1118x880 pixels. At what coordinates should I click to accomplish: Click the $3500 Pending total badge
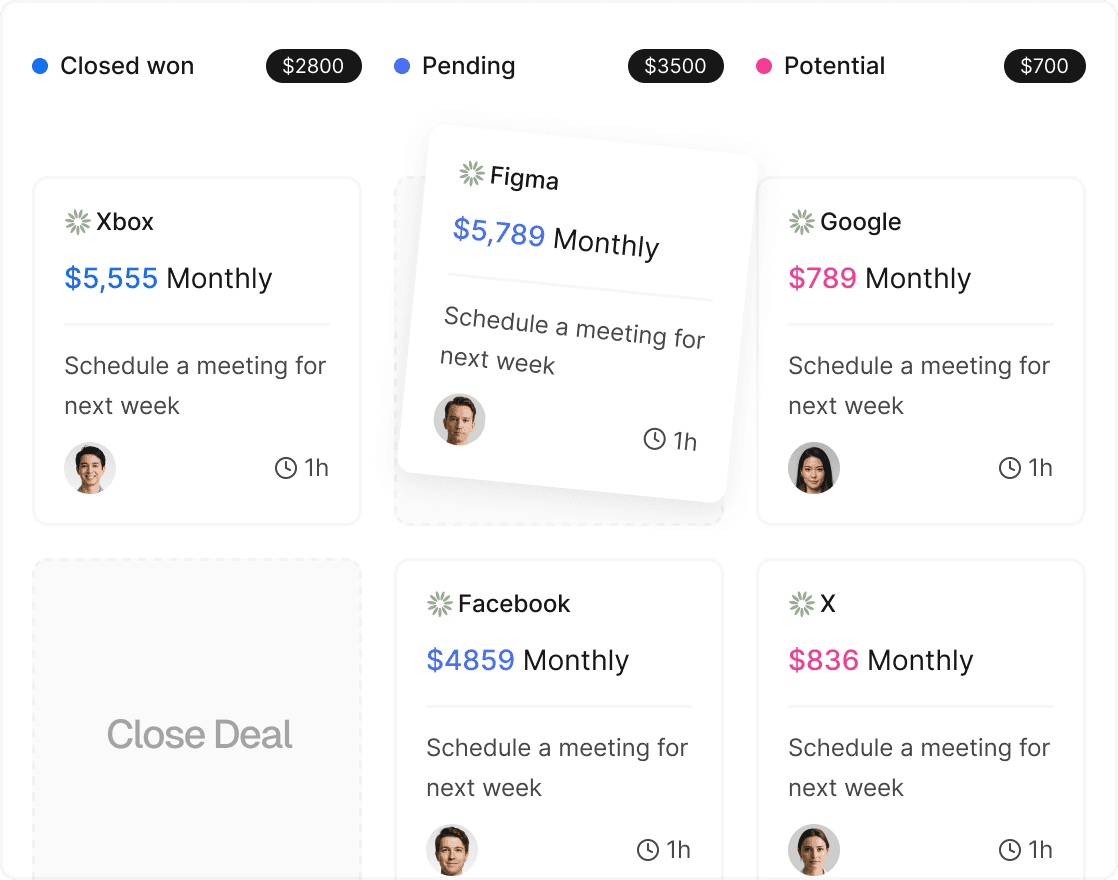coord(675,67)
